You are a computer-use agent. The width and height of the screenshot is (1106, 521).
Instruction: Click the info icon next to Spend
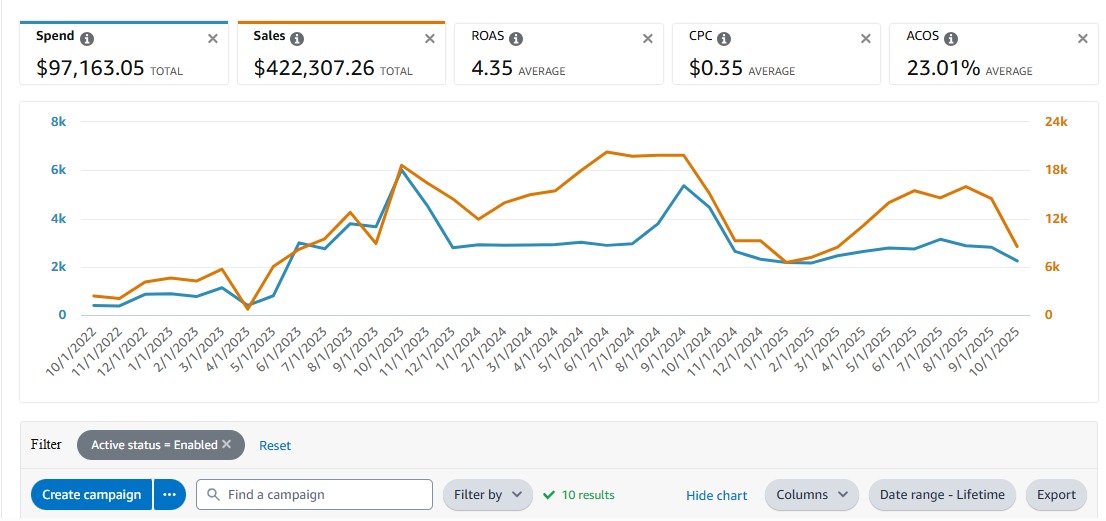pyautogui.click(x=87, y=38)
